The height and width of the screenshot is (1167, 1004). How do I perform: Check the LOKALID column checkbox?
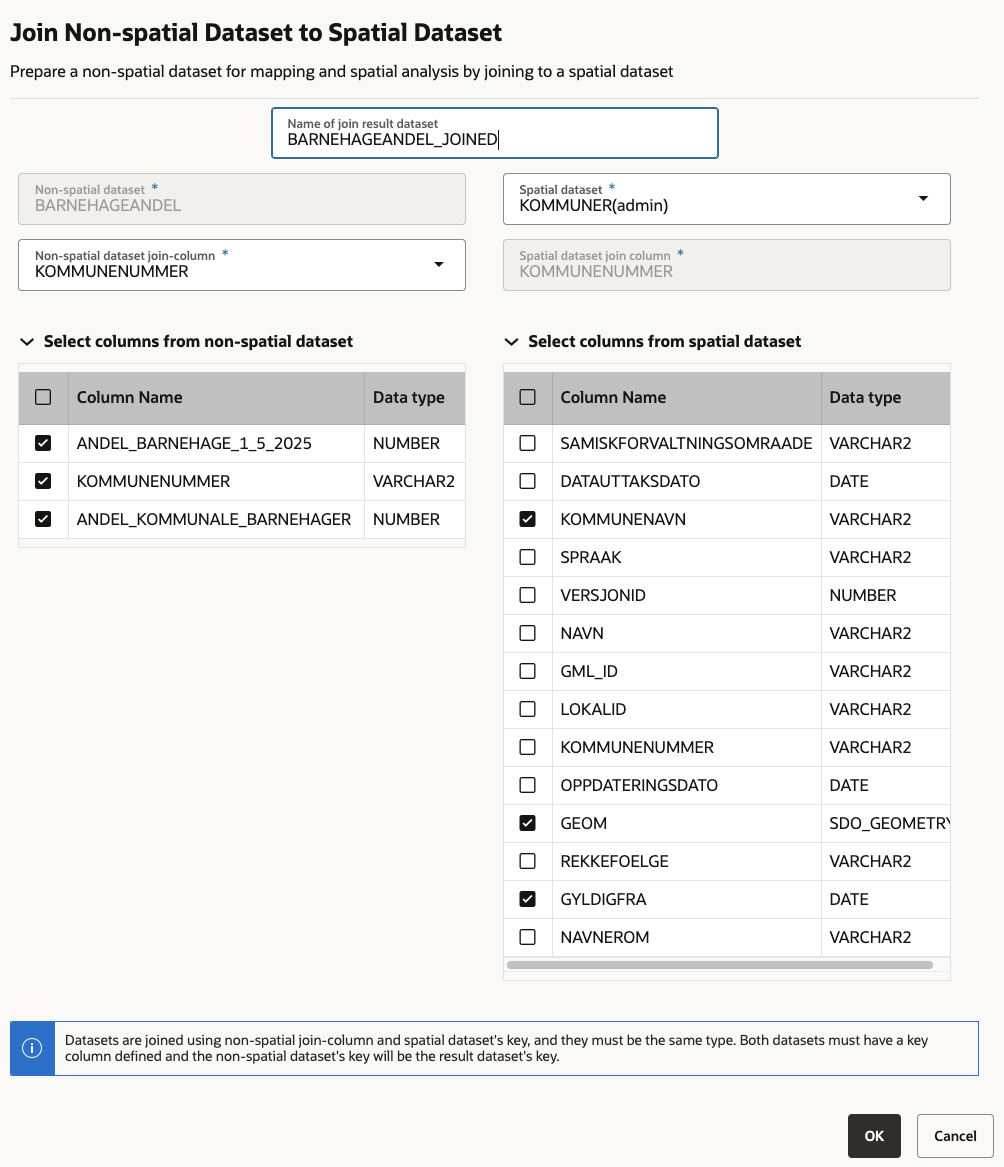[x=528, y=709]
